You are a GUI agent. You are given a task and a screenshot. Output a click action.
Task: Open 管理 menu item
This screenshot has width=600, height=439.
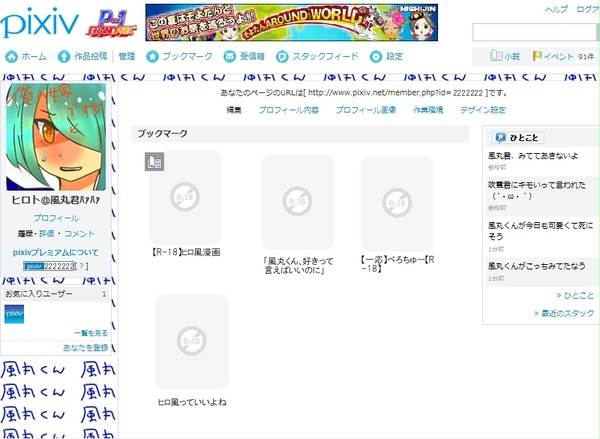127,57
